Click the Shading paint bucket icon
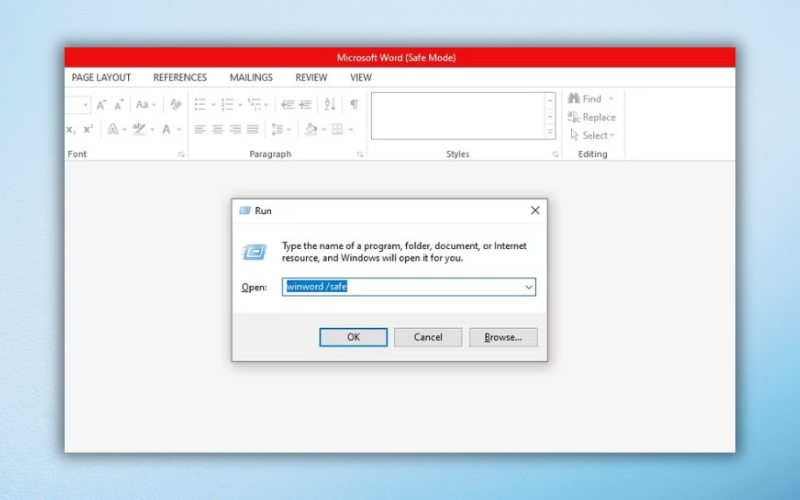The height and width of the screenshot is (500, 800). coord(311,129)
